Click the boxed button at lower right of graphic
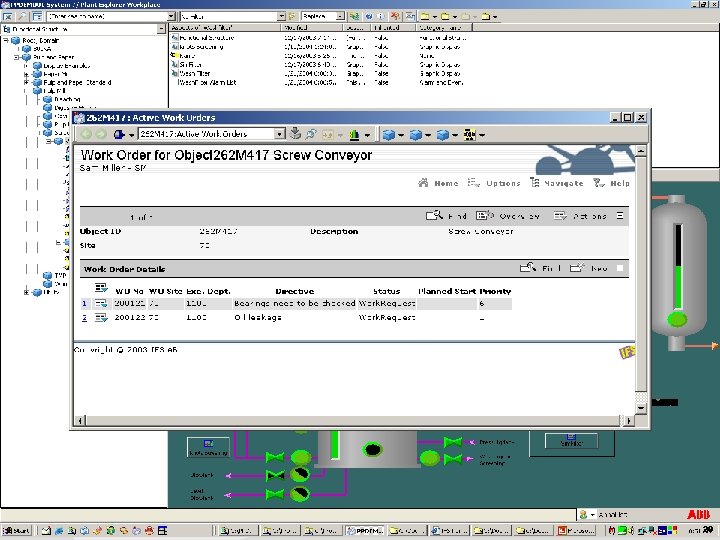 tap(571, 441)
